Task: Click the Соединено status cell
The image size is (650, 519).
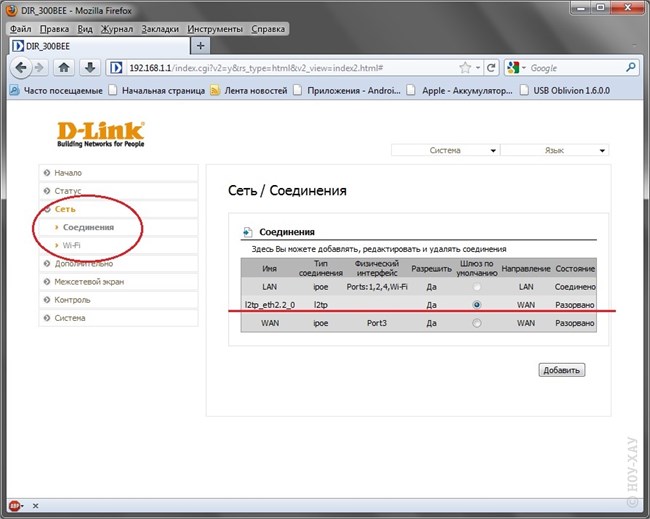Action: [x=575, y=287]
